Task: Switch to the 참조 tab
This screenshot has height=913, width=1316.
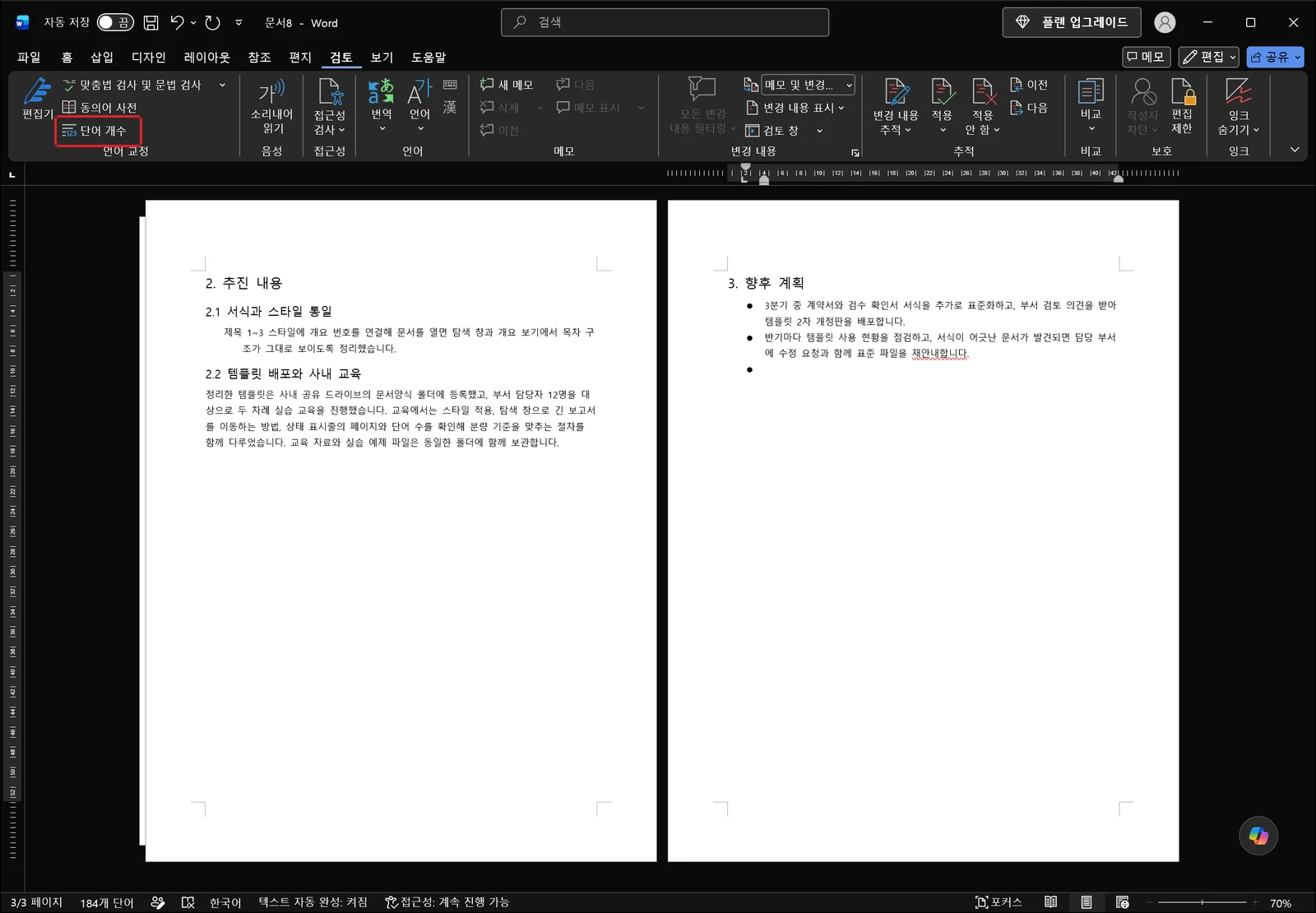Action: [260, 57]
